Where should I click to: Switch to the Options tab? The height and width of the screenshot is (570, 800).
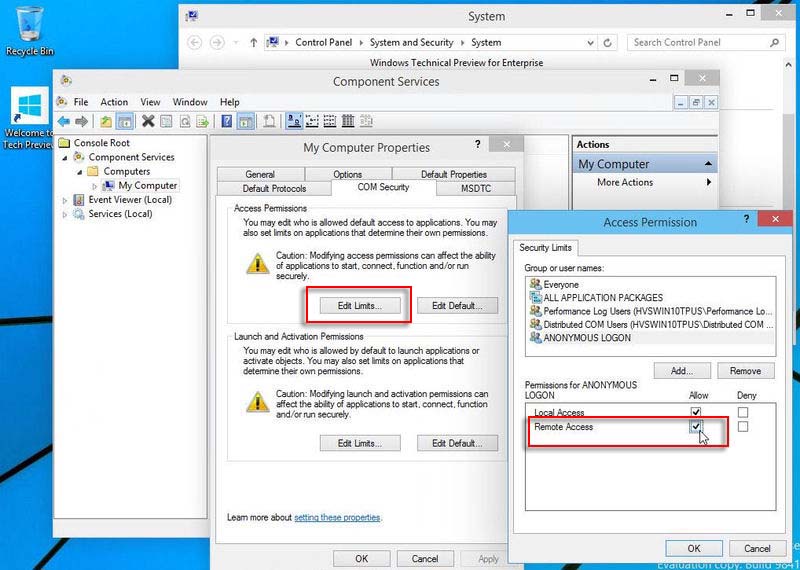click(348, 174)
